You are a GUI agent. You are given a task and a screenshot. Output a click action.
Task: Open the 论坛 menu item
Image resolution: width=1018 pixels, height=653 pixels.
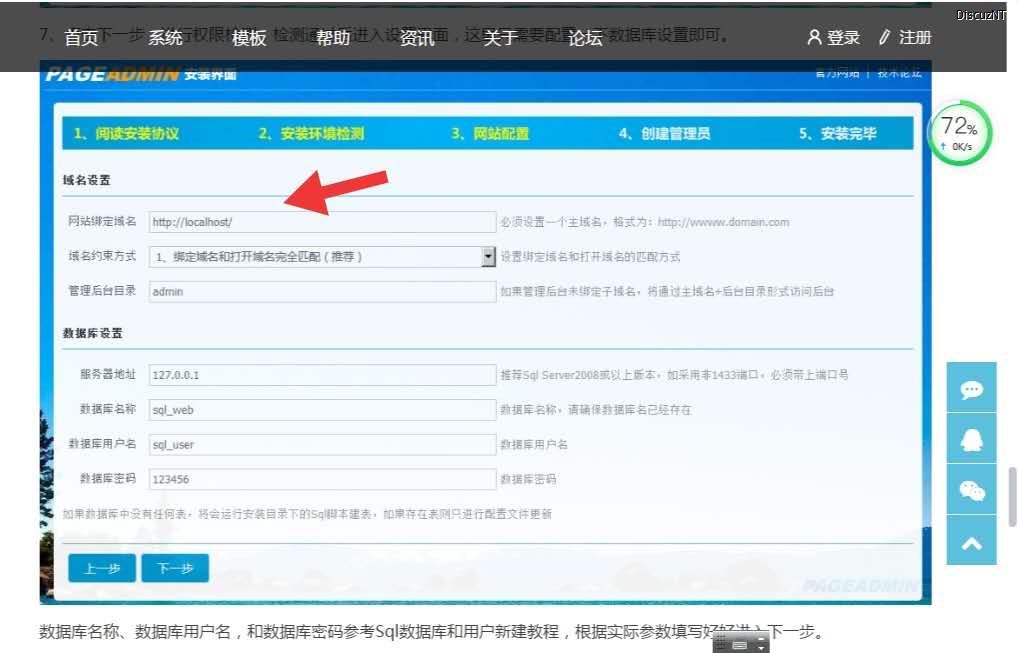click(585, 38)
